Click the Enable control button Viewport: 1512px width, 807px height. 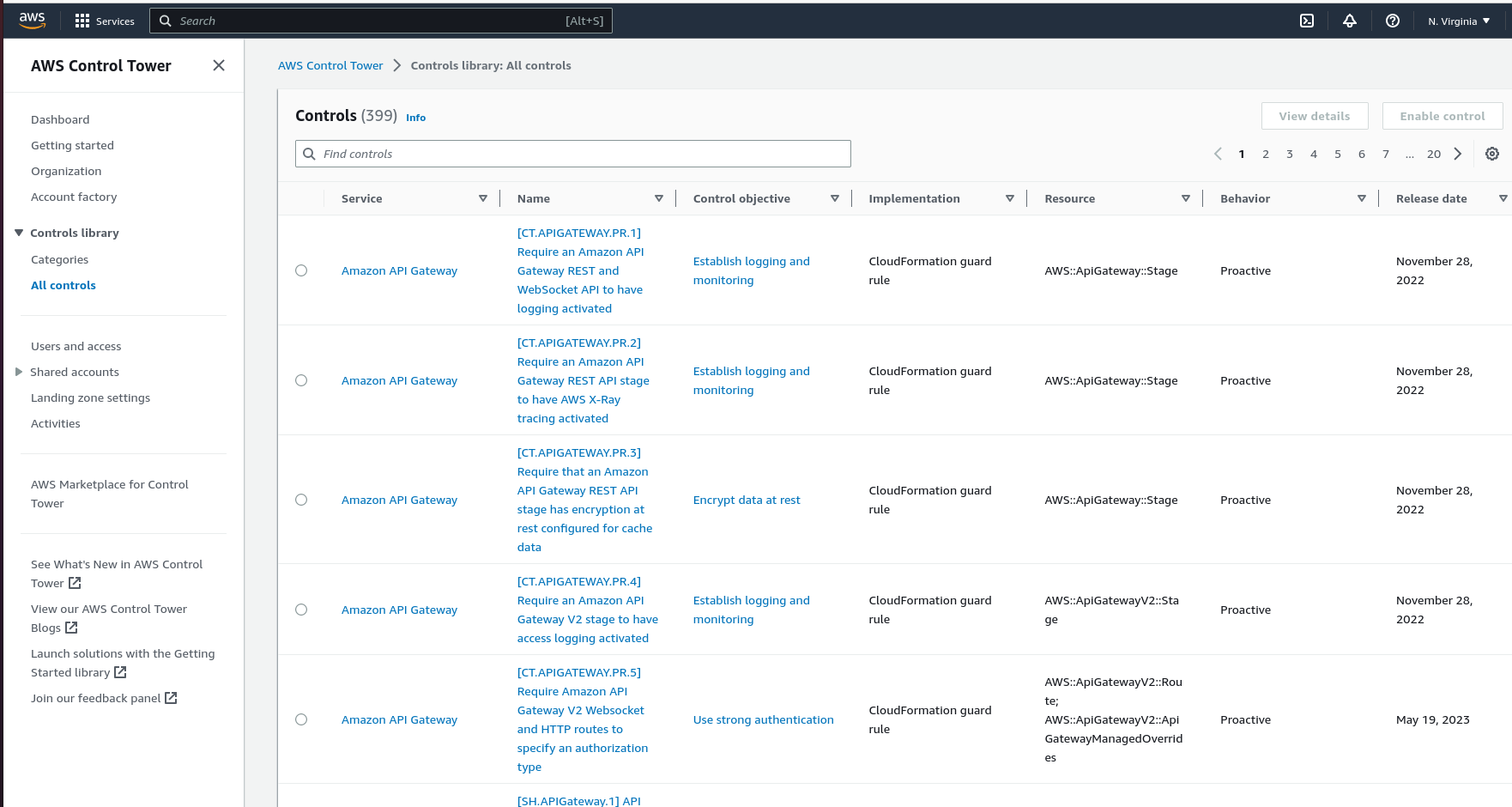1442,116
